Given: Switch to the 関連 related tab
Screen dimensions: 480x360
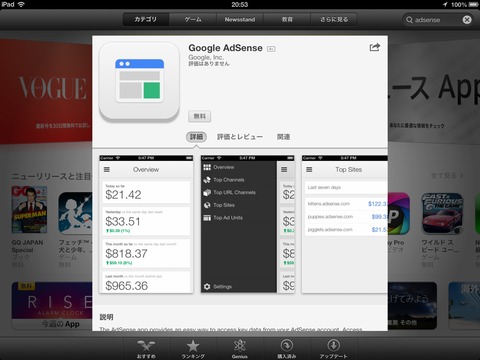Looking at the screenshot, I should (283, 137).
